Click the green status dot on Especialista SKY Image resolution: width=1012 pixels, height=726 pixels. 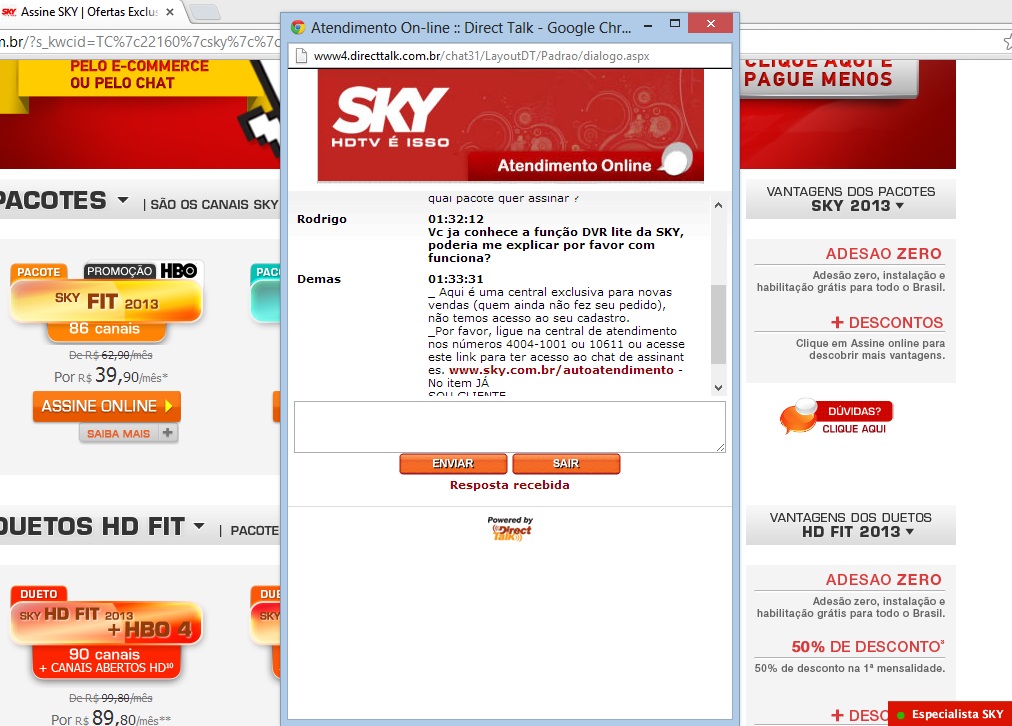coord(900,715)
